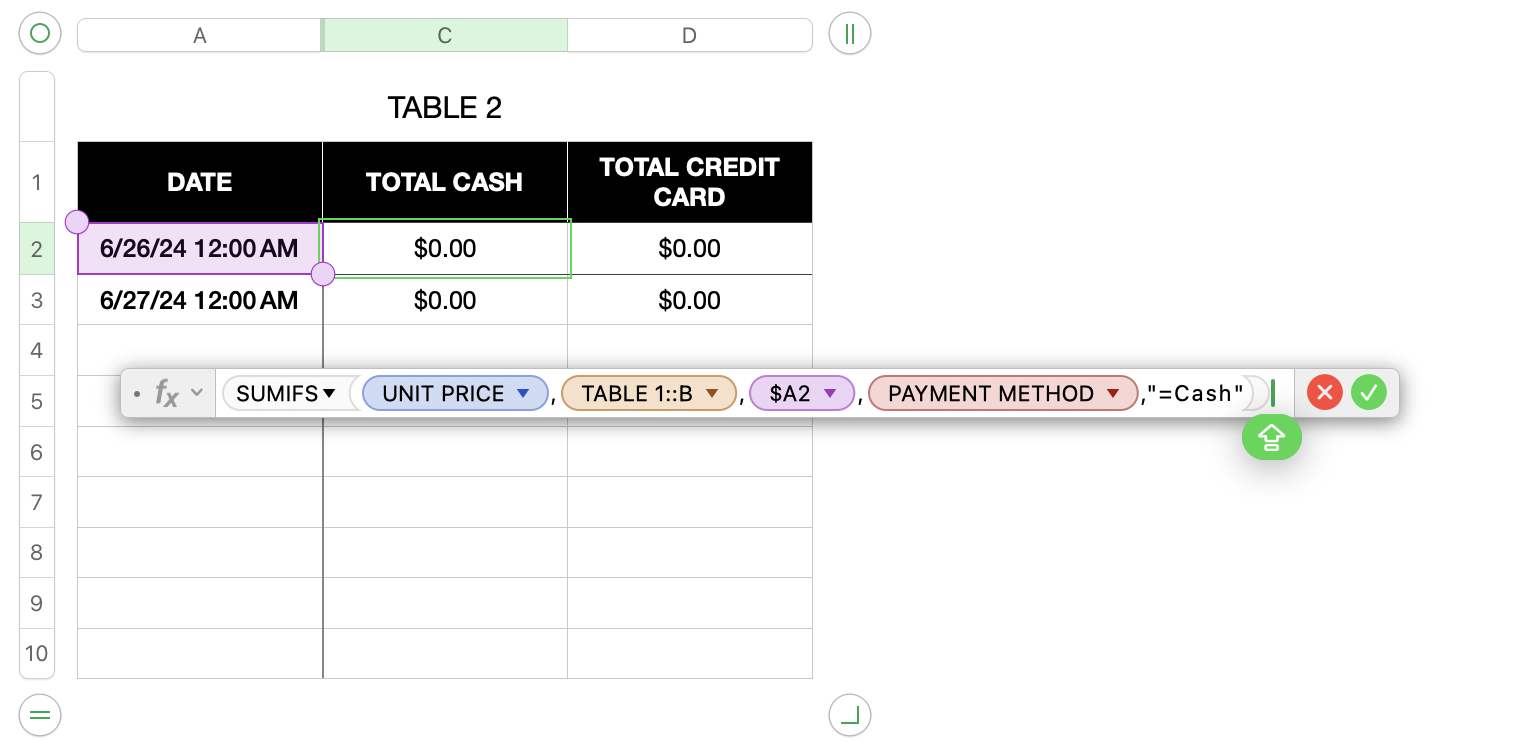
Task: Click the add columns handle
Action: (849, 34)
